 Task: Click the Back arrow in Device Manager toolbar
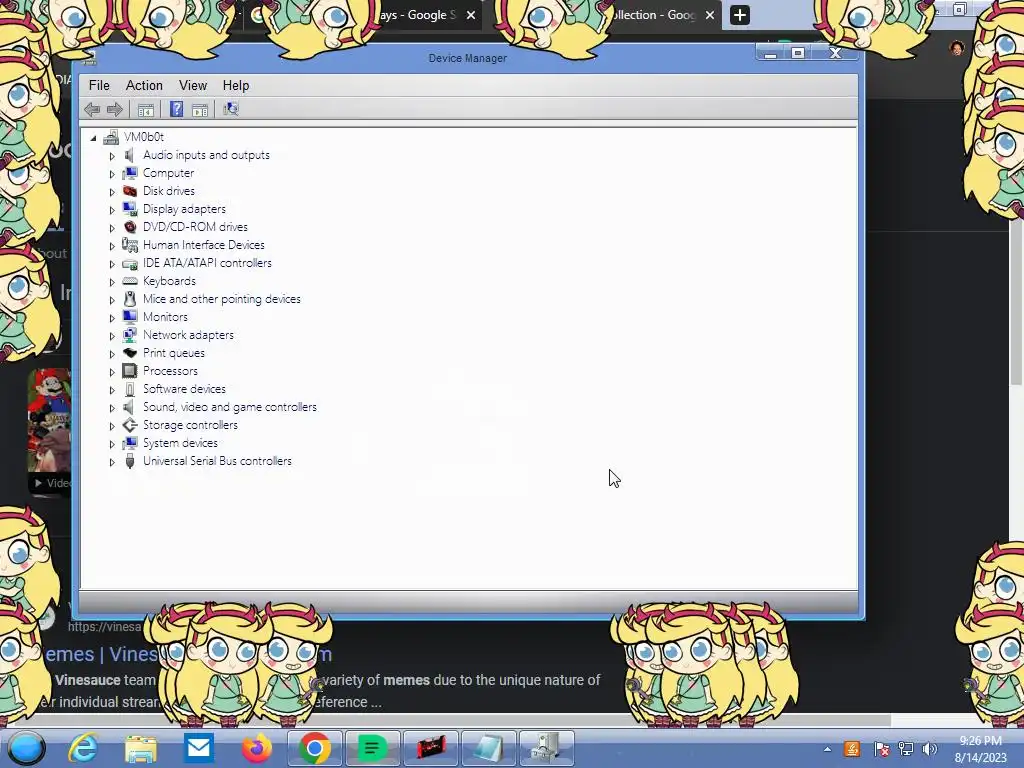[92, 110]
